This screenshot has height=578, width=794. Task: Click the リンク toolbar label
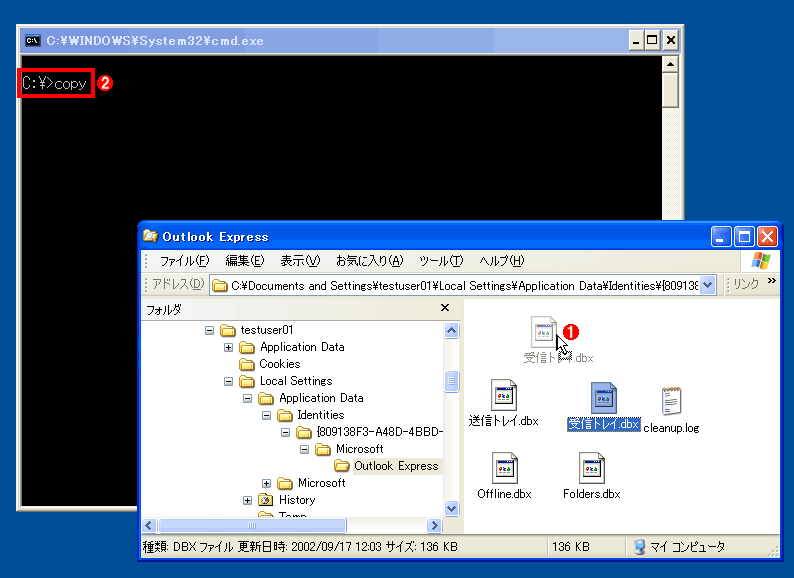click(746, 284)
